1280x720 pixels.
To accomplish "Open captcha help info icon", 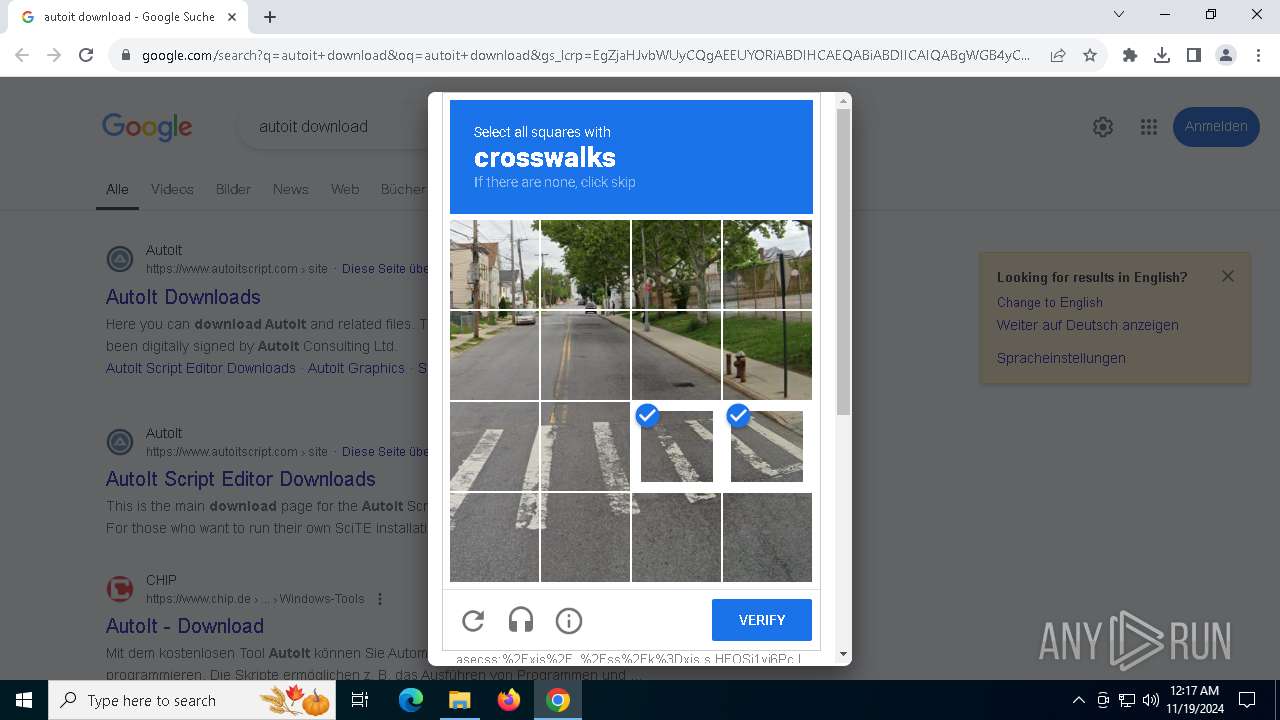I will pos(569,621).
